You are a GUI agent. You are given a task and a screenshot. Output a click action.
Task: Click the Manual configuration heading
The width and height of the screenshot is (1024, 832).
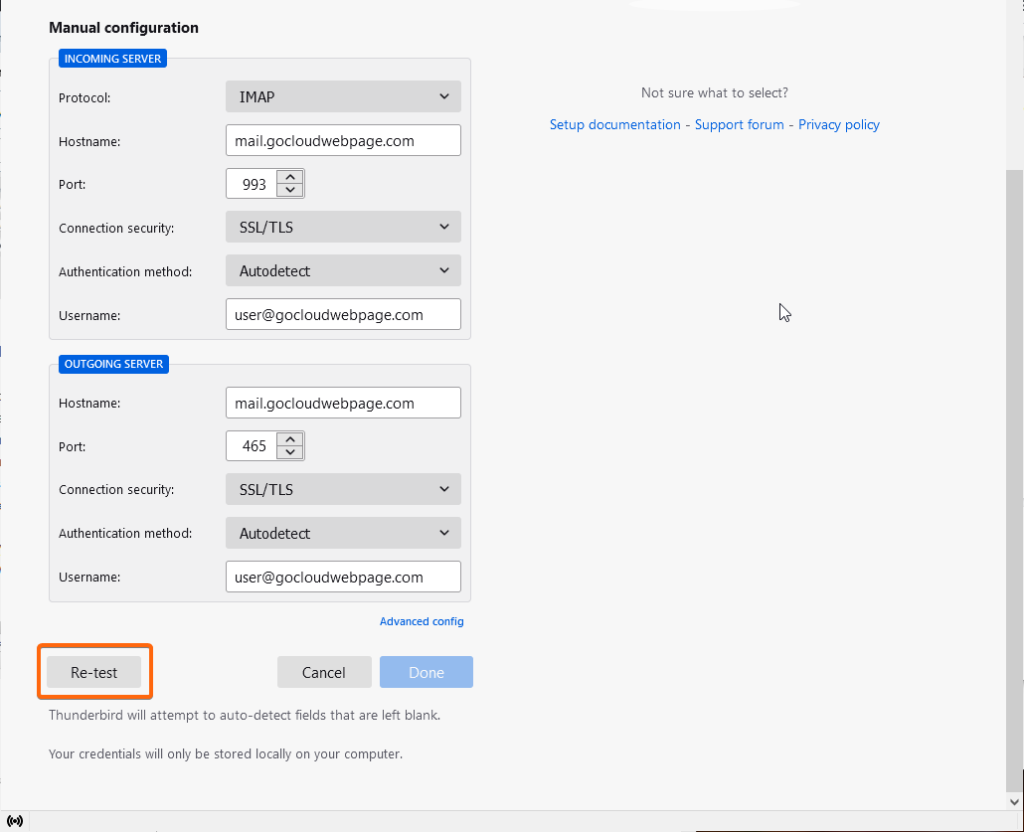click(123, 27)
